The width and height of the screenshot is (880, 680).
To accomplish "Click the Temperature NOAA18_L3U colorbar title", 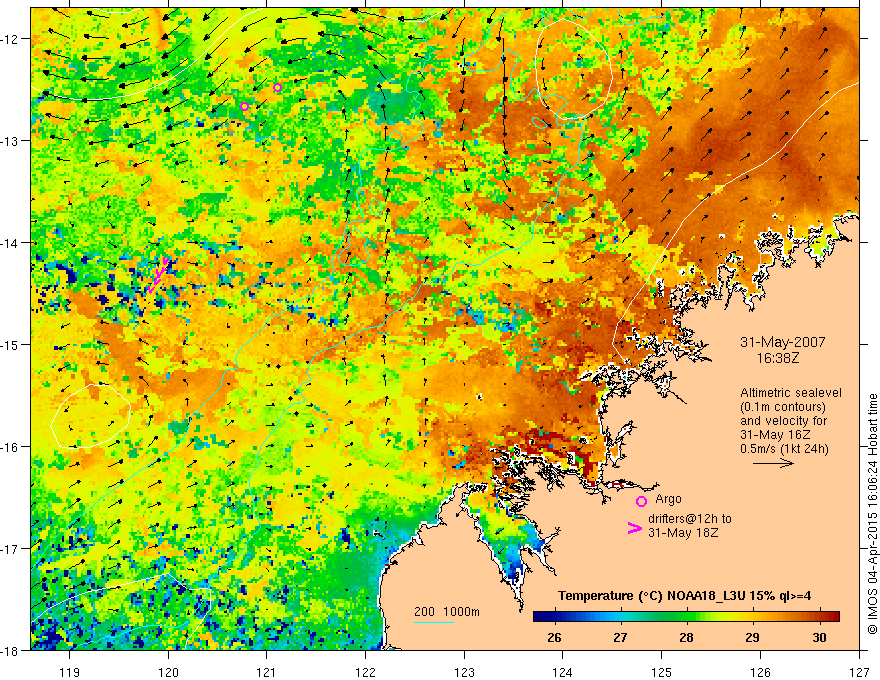I will [x=684, y=596].
